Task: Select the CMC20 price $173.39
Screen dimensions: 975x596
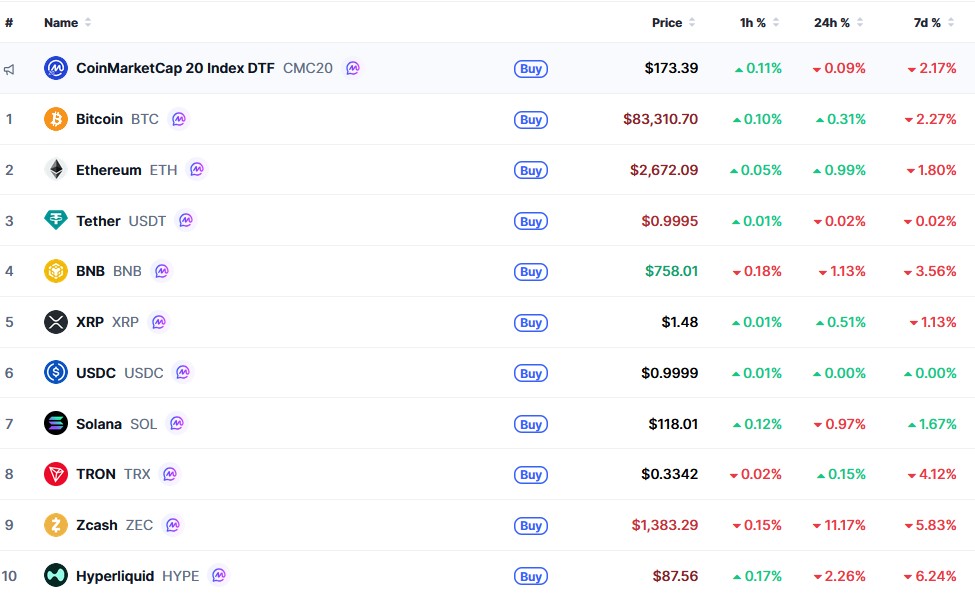Action: (672, 68)
